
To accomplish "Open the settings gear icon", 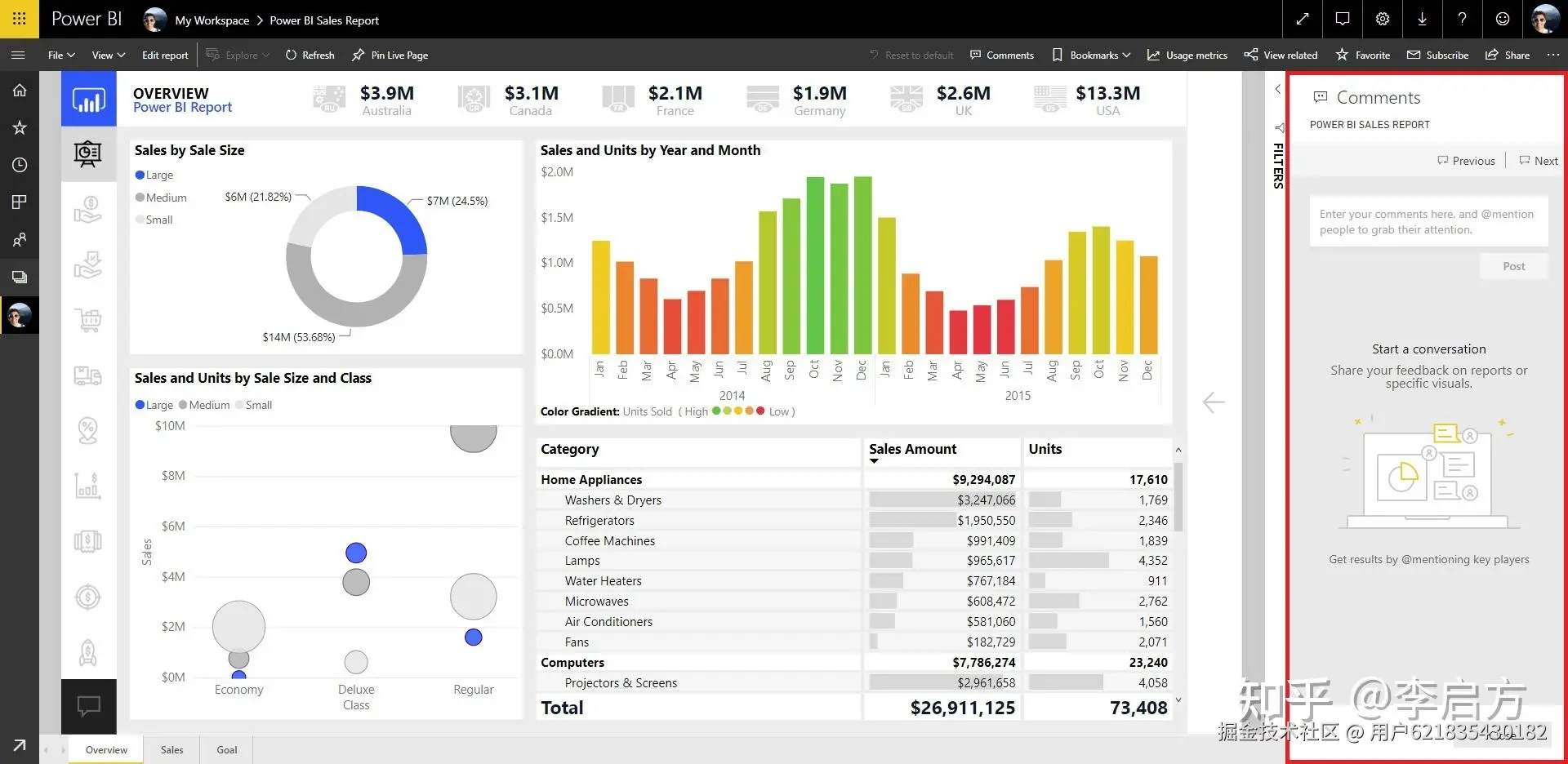I will coord(1383,19).
